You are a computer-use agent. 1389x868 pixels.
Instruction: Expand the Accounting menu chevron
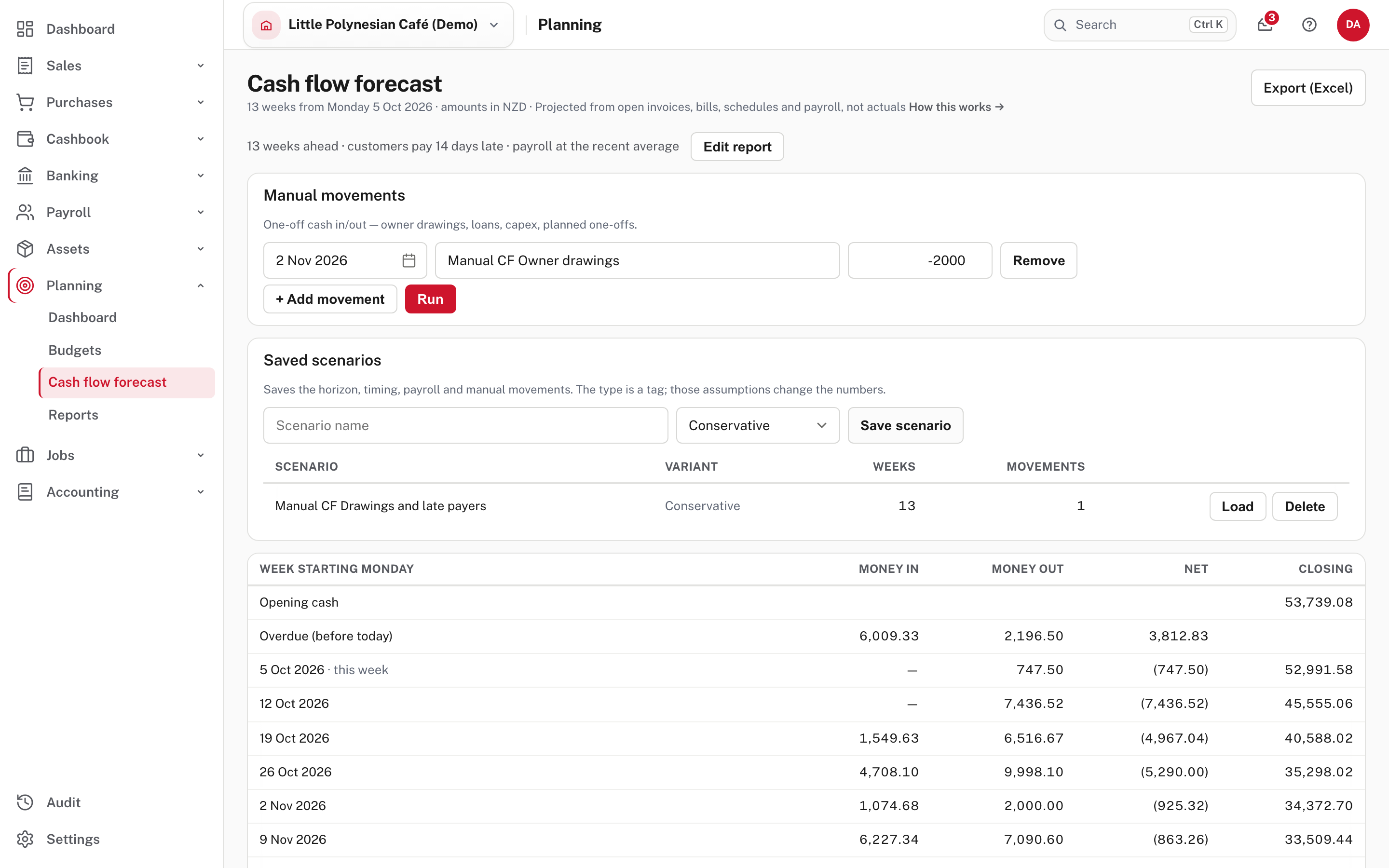tap(200, 492)
